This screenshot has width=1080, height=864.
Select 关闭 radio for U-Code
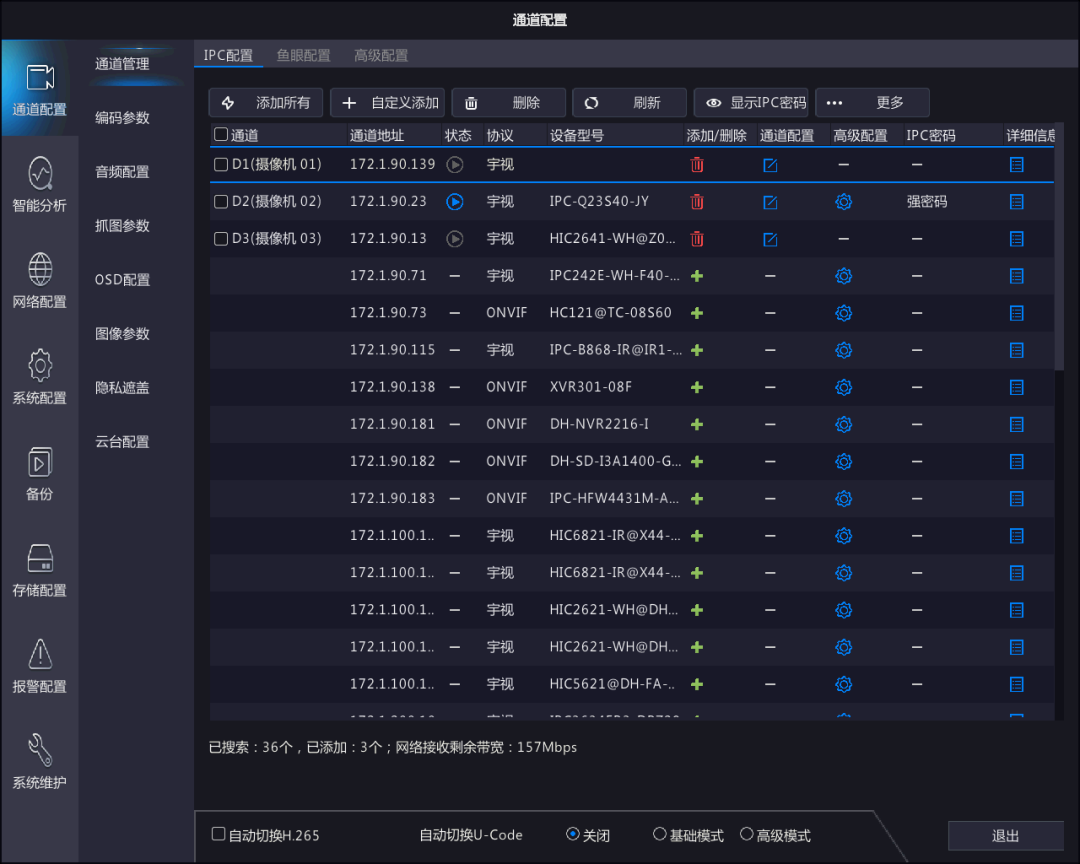[x=572, y=834]
